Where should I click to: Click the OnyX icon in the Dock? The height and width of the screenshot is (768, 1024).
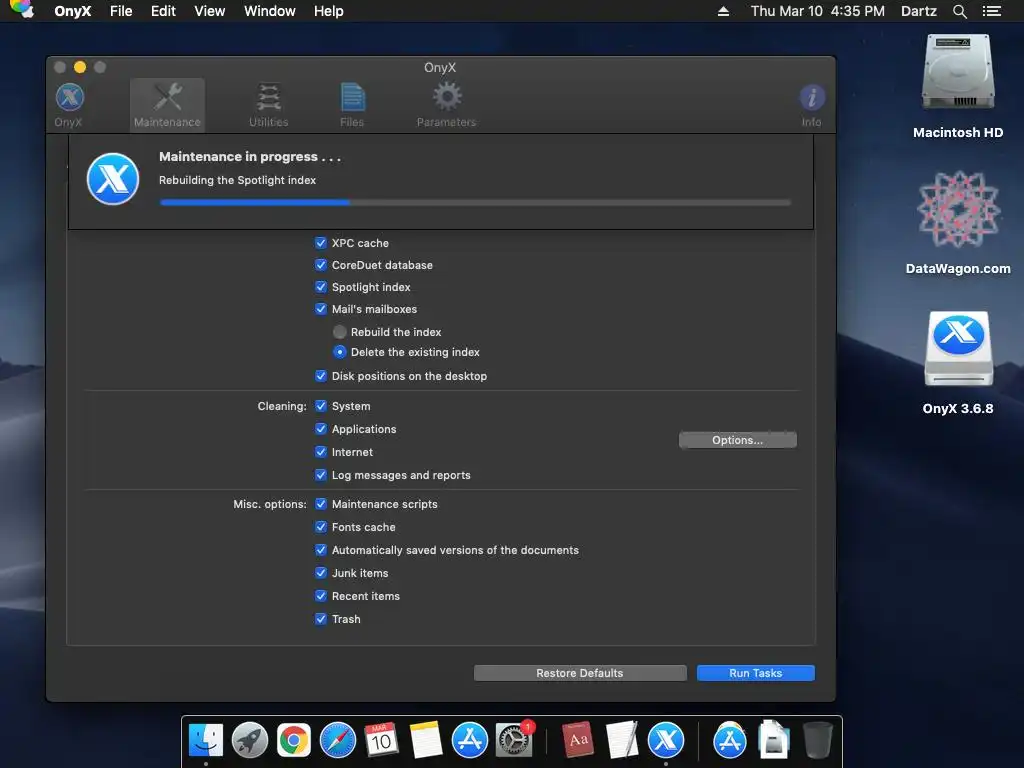pyautogui.click(x=666, y=741)
